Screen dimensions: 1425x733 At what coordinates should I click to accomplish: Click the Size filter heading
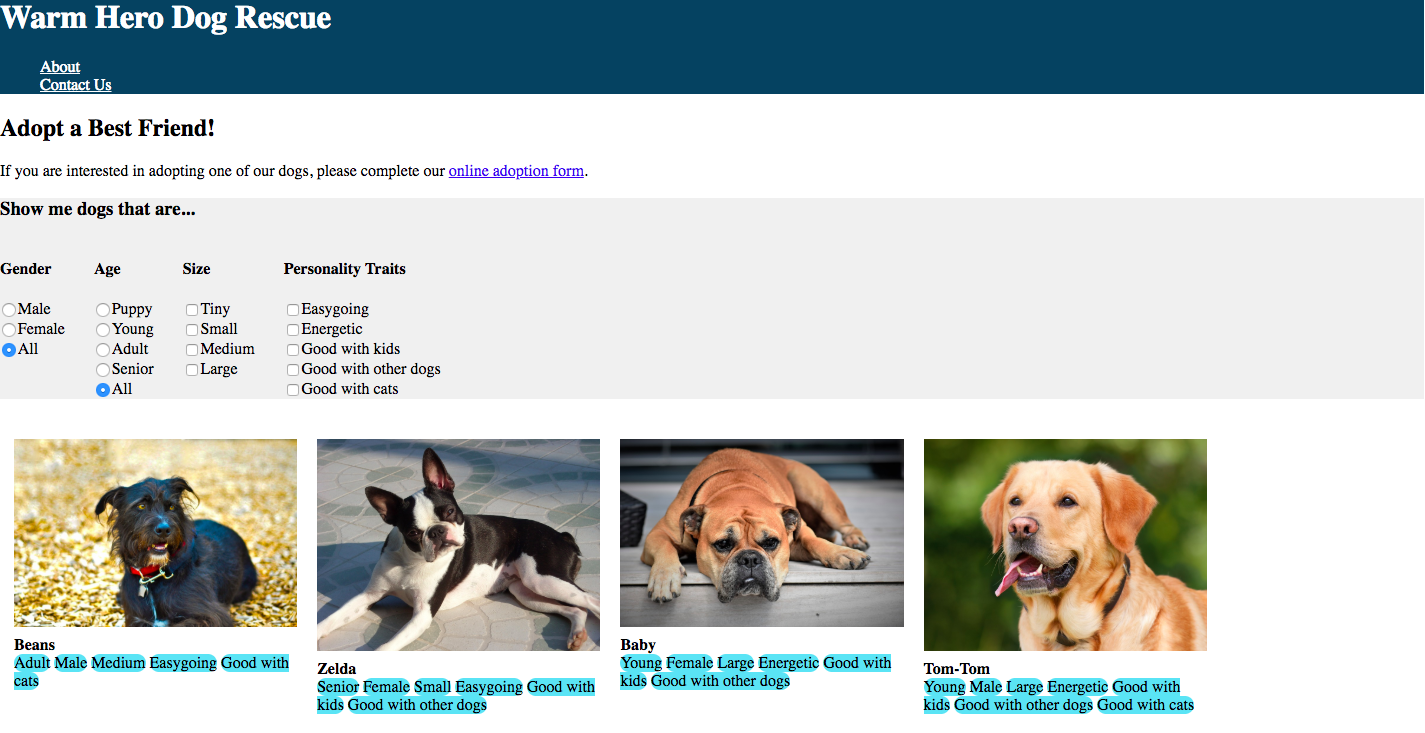tap(197, 269)
